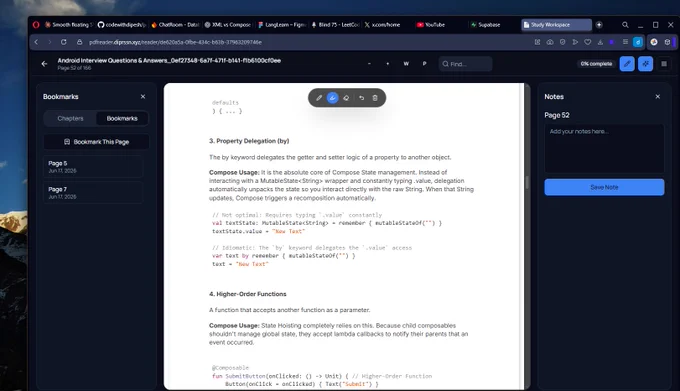Viewport: 680px width, 391px height.
Task: Click the shield ad-blocker icon
Action: [562, 42]
